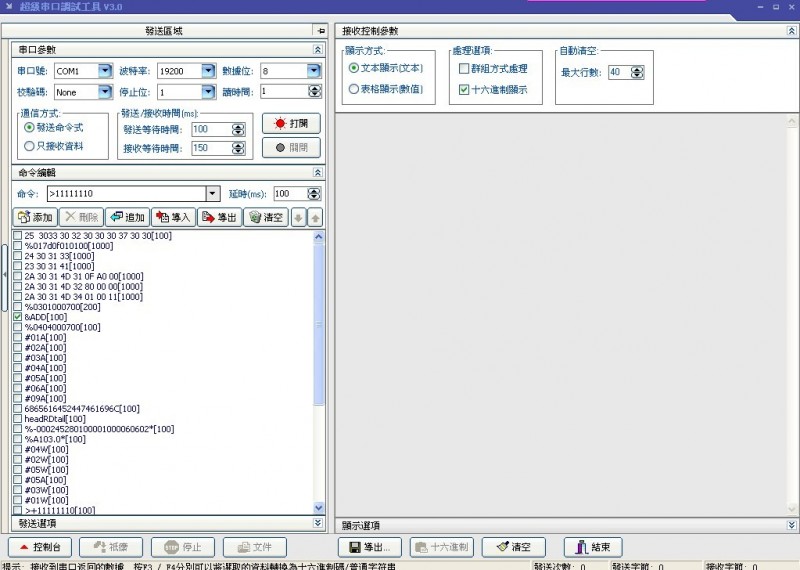Close the serial port with 關閉
The image size is (800, 570).
pos(291,147)
